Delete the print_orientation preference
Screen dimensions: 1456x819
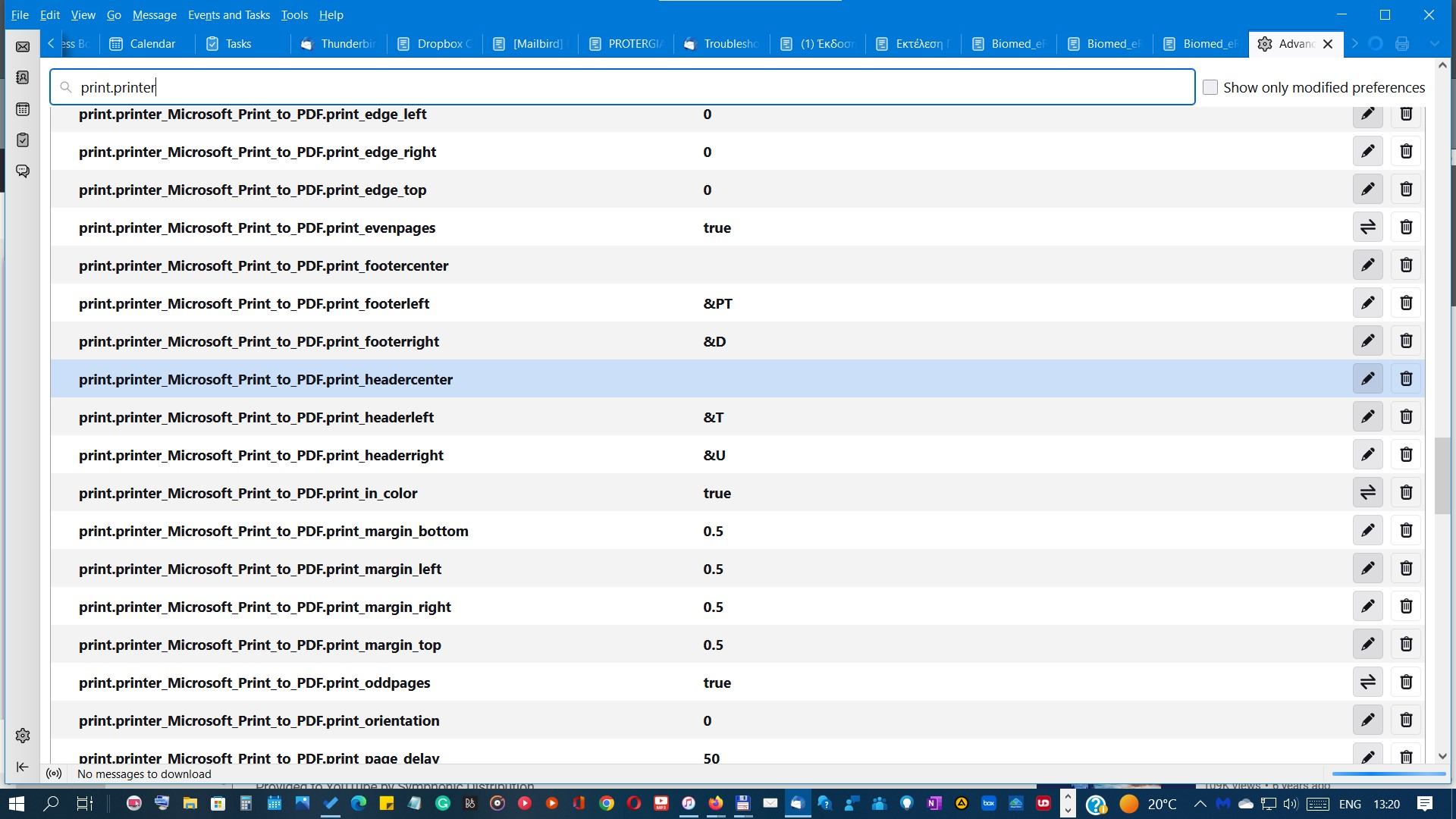(x=1406, y=720)
